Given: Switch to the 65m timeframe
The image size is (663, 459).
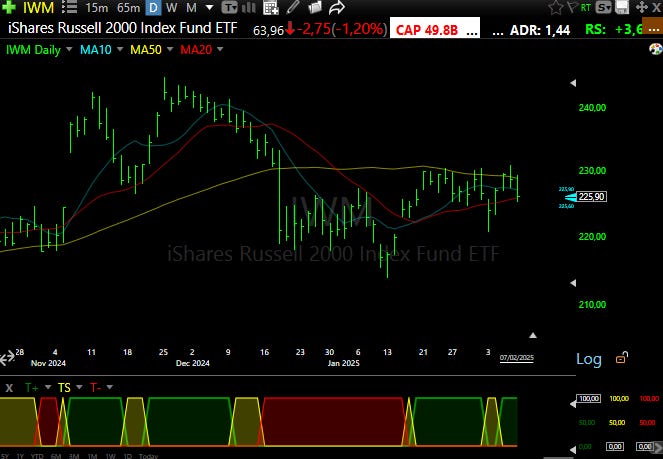Looking at the screenshot, I should coord(128,7).
